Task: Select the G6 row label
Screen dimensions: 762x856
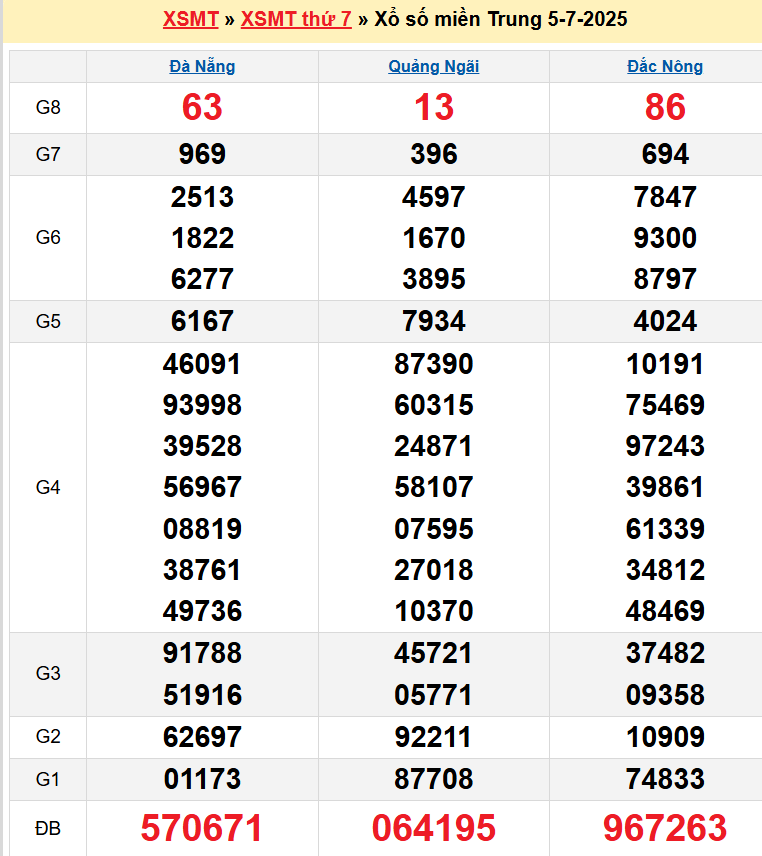Action: [x=48, y=237]
